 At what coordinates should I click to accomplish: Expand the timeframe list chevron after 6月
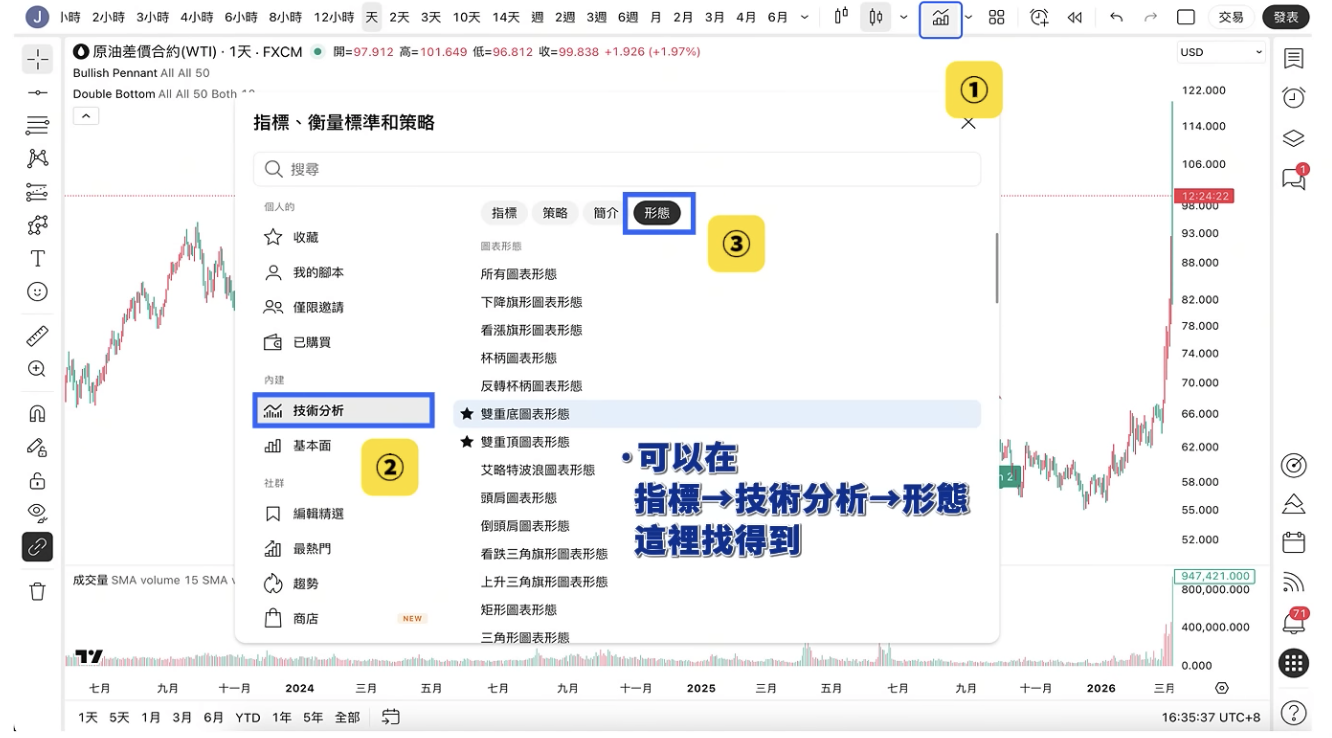[807, 17]
